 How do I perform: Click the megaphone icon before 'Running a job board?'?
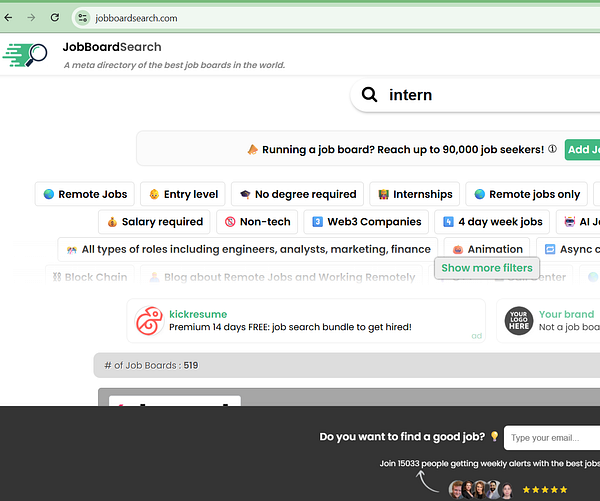click(253, 149)
